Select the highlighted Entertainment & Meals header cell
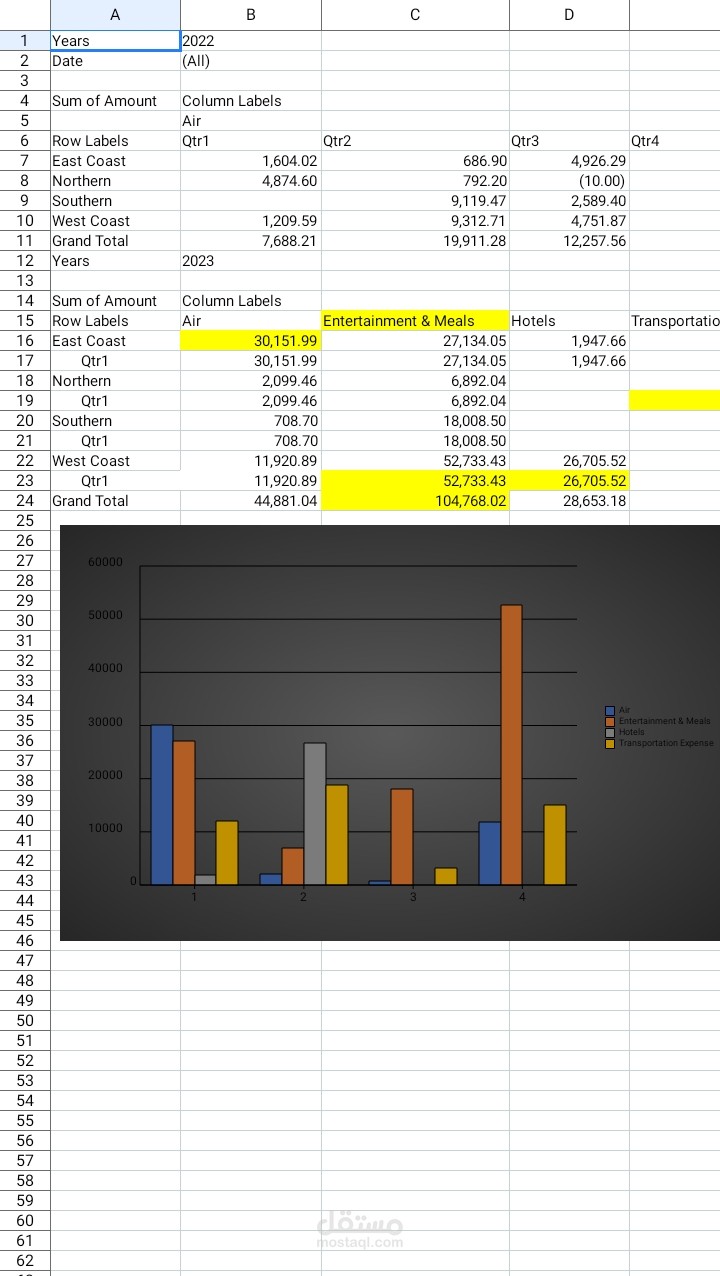720x1276 pixels. (x=415, y=321)
